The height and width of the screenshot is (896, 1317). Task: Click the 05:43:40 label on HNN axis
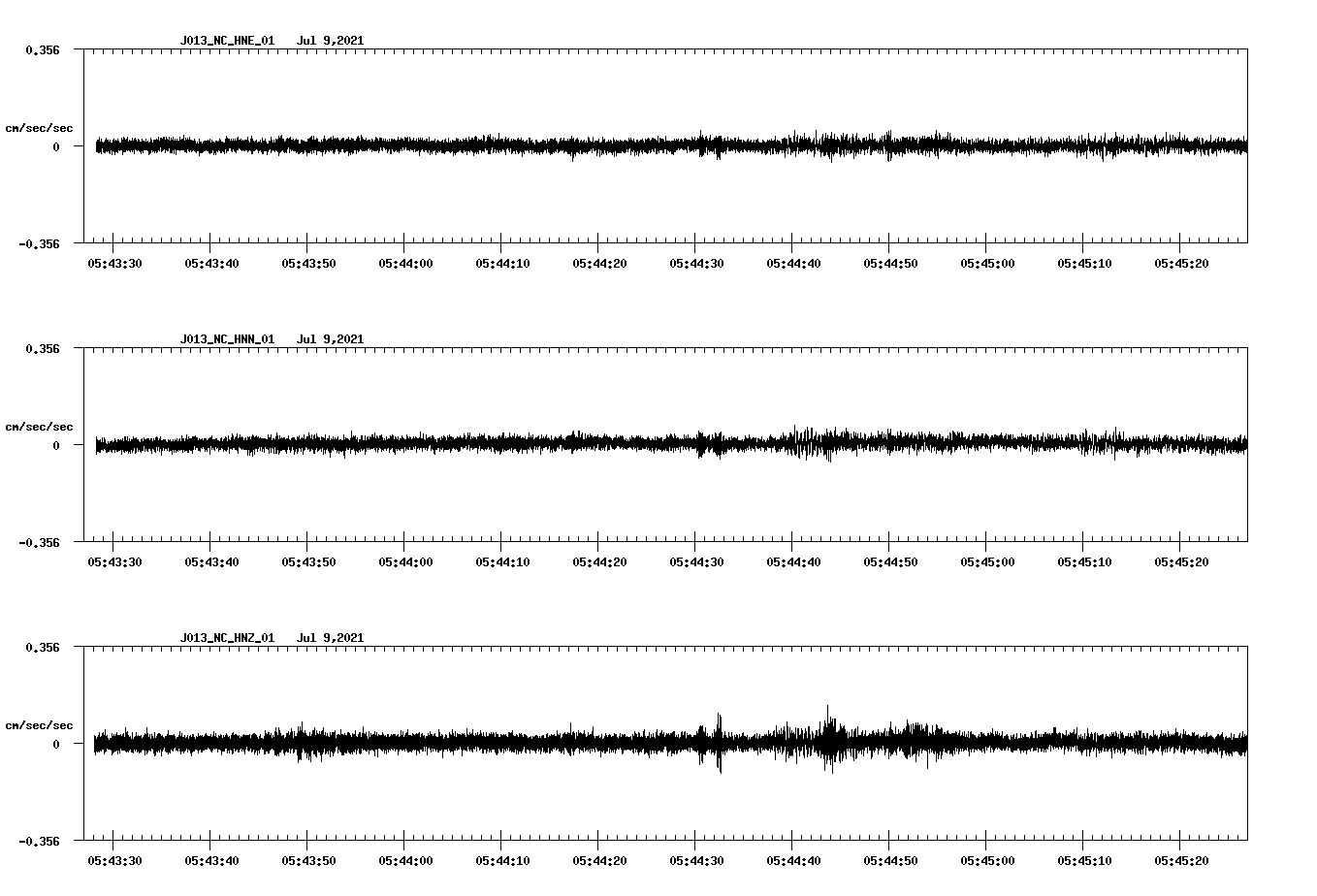[211, 561]
